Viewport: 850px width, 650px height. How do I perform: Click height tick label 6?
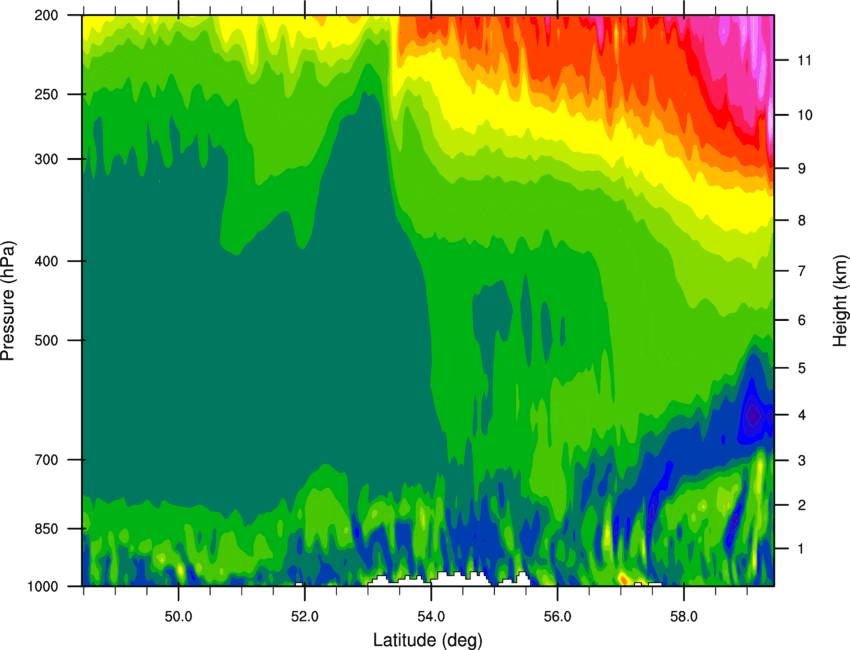[x=801, y=320]
